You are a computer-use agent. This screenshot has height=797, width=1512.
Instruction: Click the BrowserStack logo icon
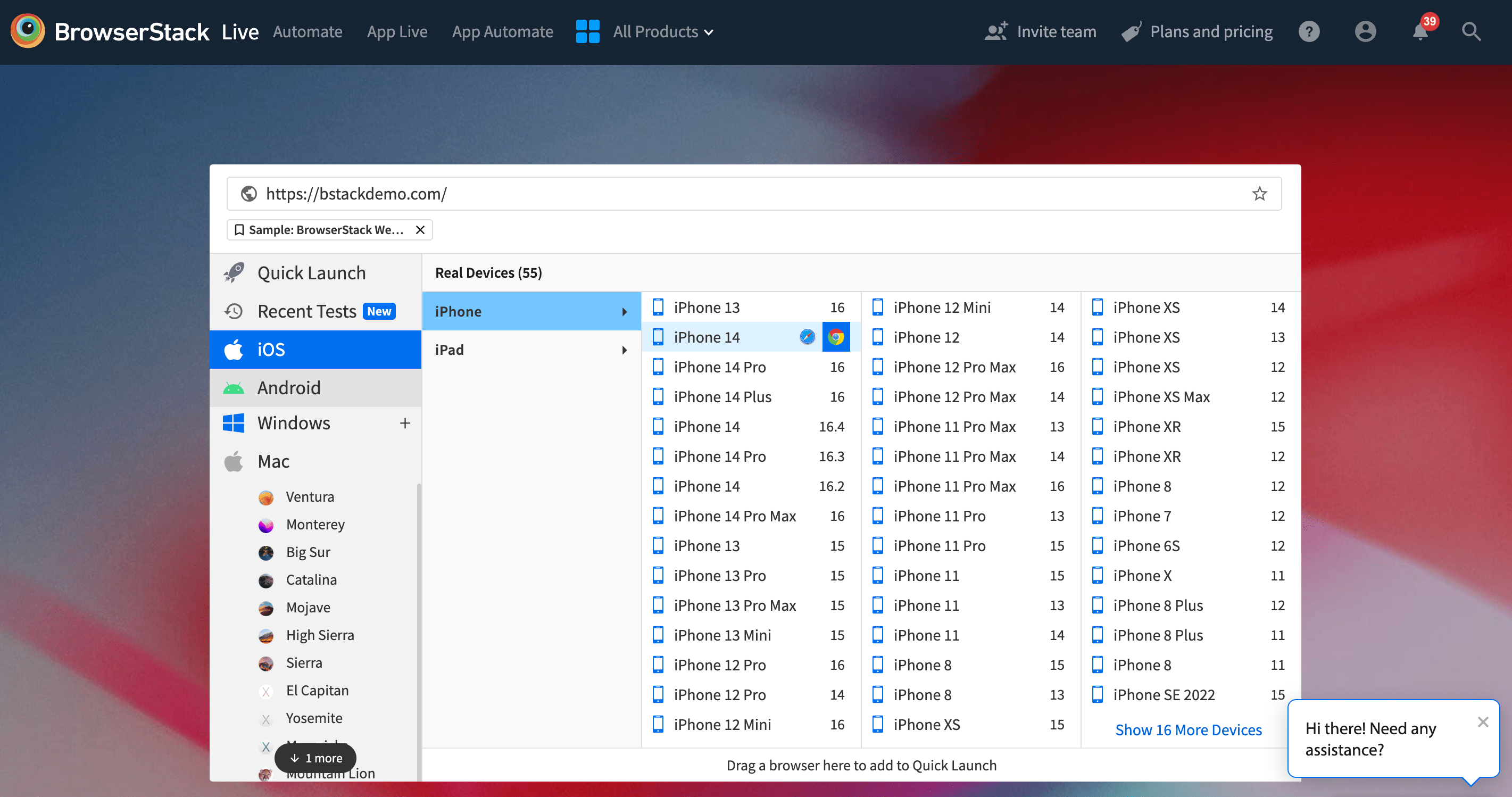tap(28, 31)
